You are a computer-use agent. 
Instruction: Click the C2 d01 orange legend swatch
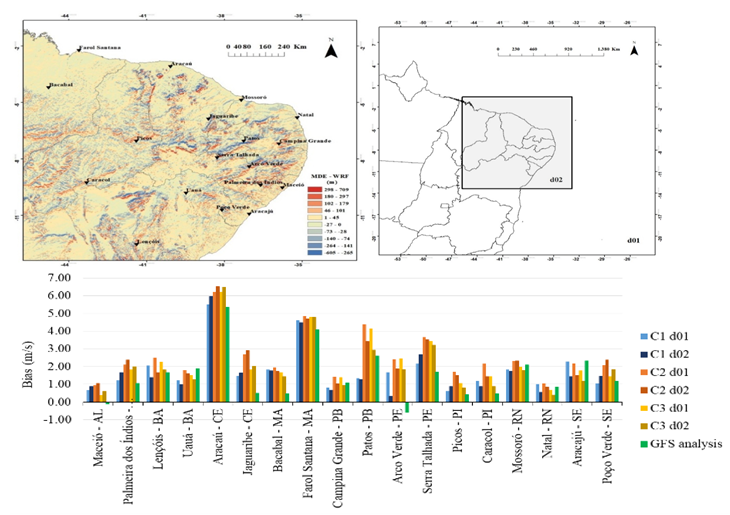(644, 372)
